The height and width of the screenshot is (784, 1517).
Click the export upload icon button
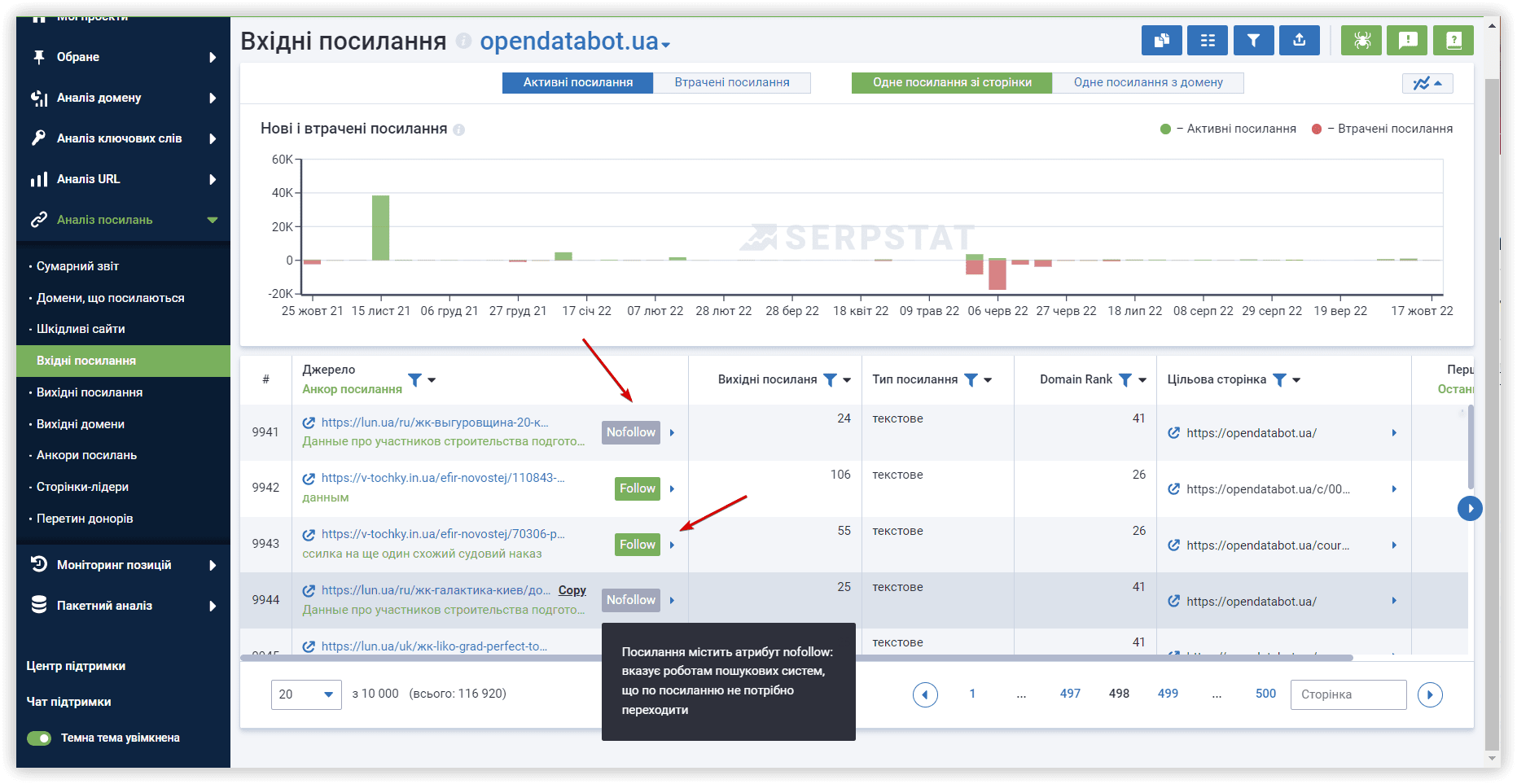tap(1300, 40)
